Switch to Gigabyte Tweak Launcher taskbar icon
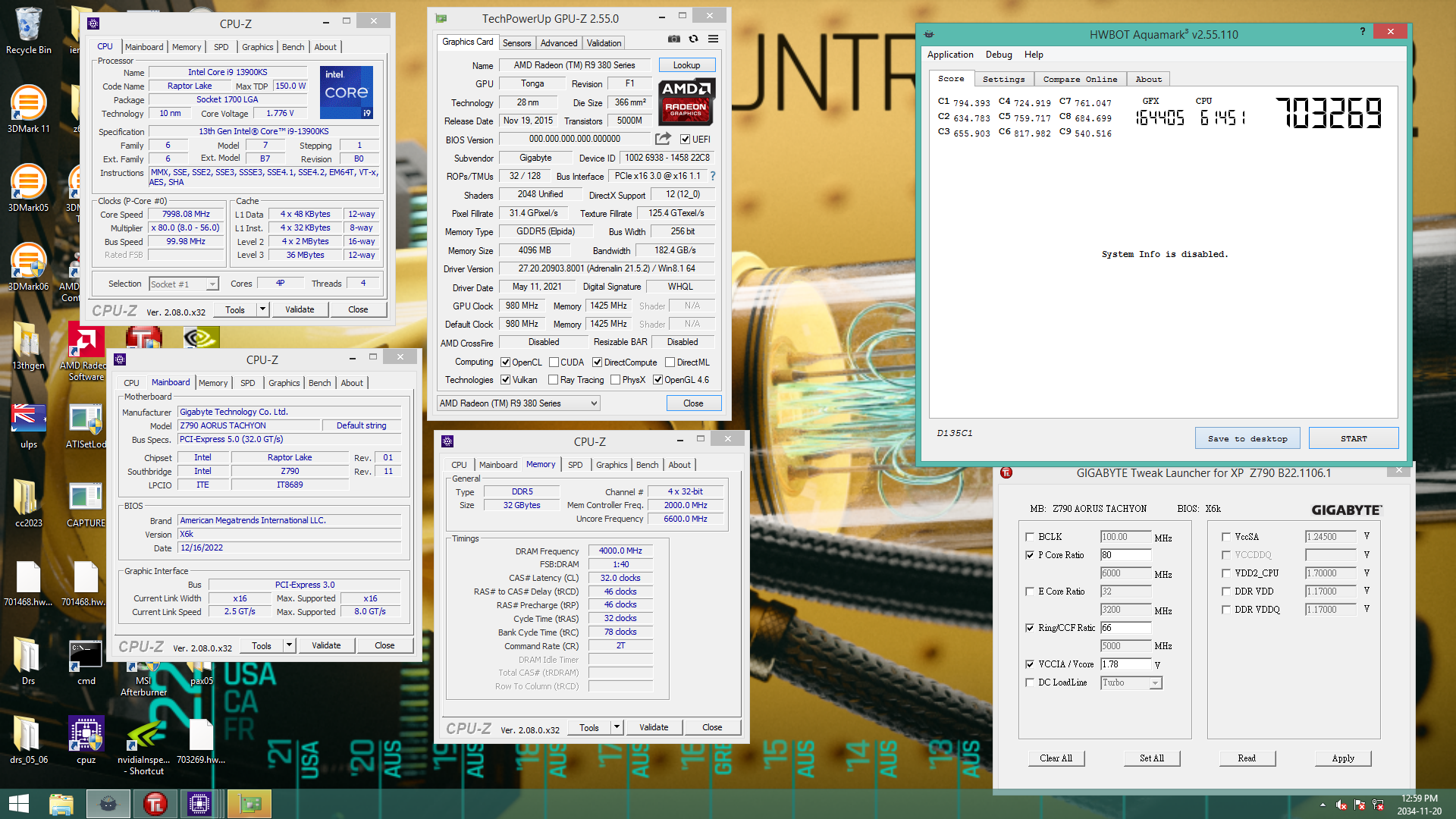The image size is (1456, 819). [155, 804]
